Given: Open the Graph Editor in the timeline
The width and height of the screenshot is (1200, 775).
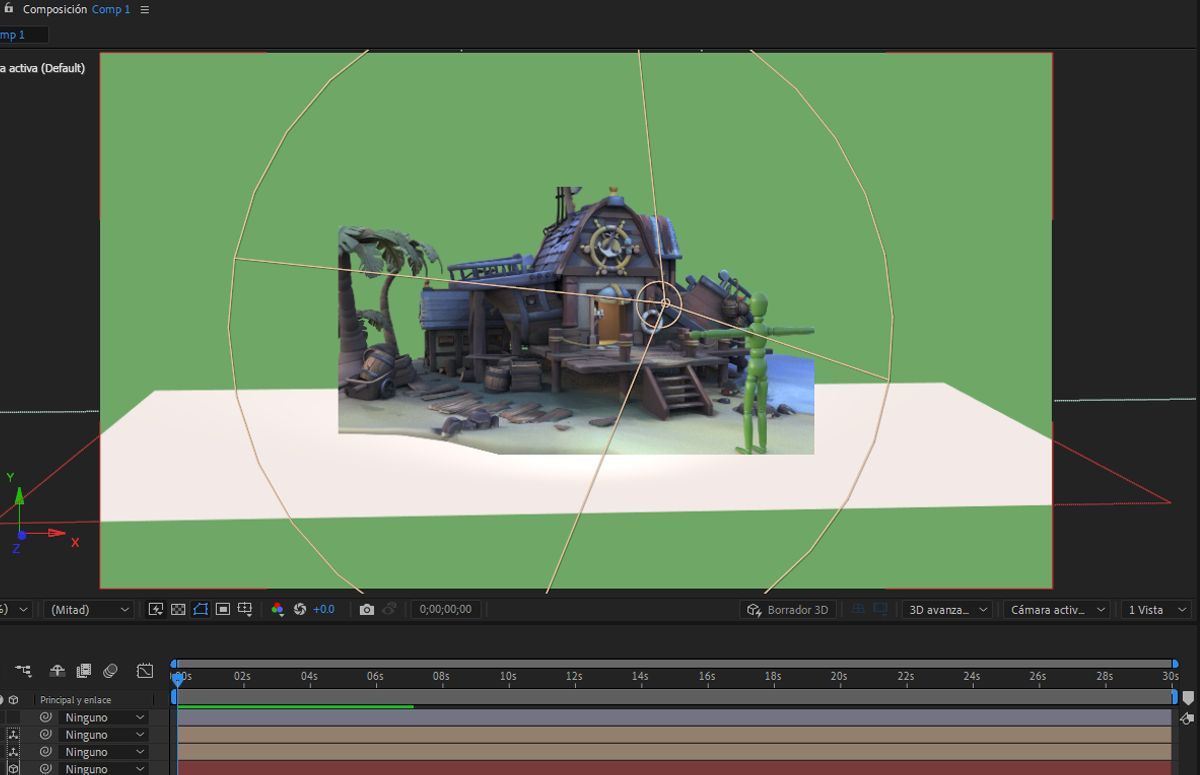Looking at the screenshot, I should click(x=144, y=671).
